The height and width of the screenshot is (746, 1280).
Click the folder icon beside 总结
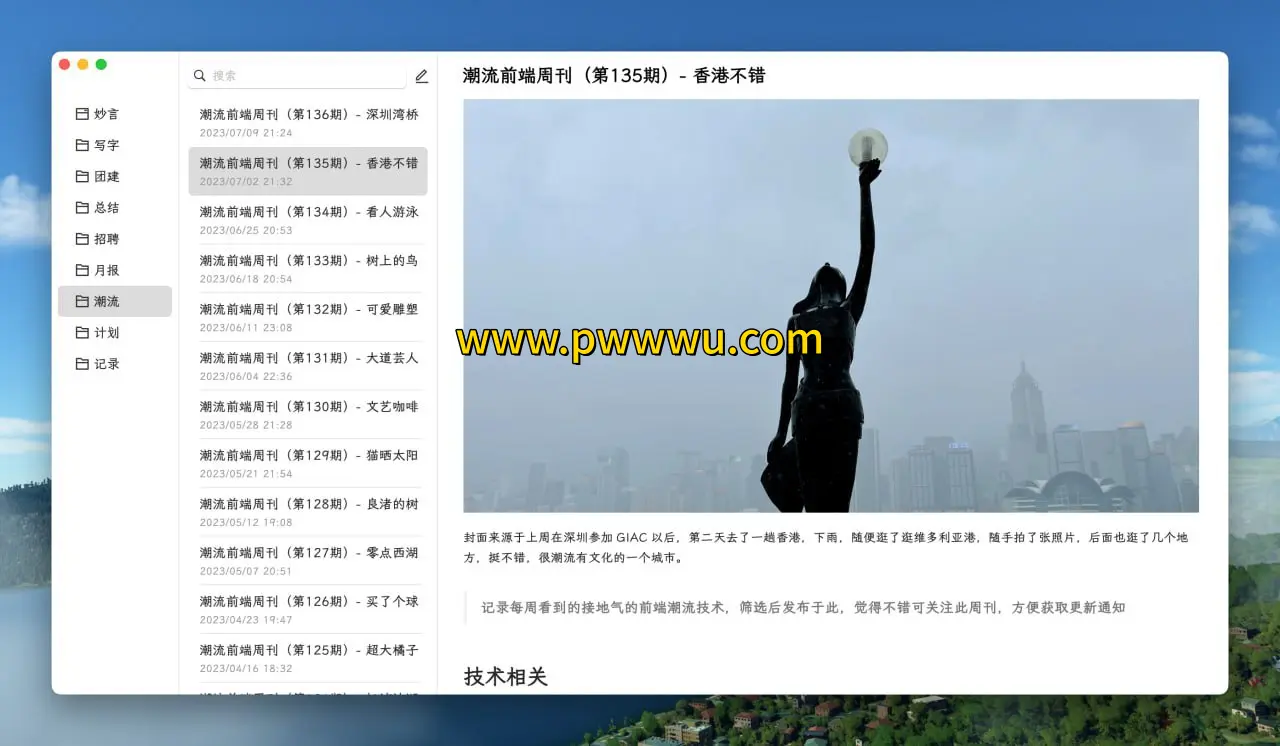[x=82, y=208]
